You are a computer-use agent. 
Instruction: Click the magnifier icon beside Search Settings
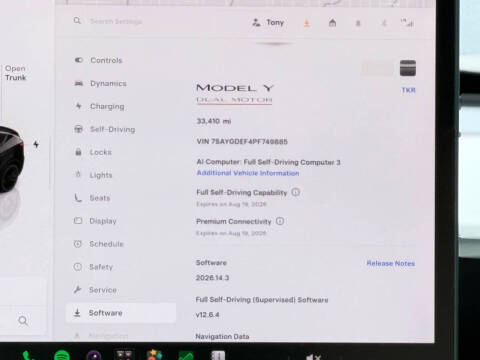(77, 21)
